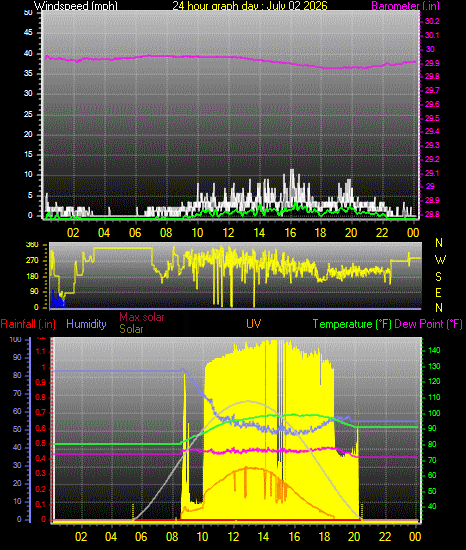Click the 60 value on temperature axis
This screenshot has width=466, height=550.
click(432, 475)
